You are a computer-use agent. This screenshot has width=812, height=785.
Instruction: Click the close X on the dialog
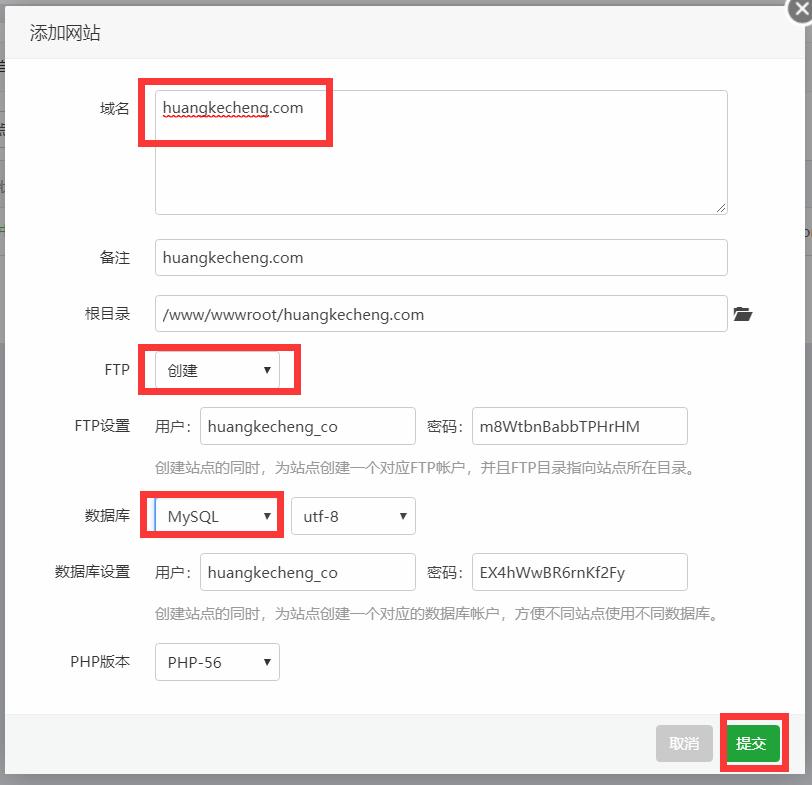click(796, 10)
